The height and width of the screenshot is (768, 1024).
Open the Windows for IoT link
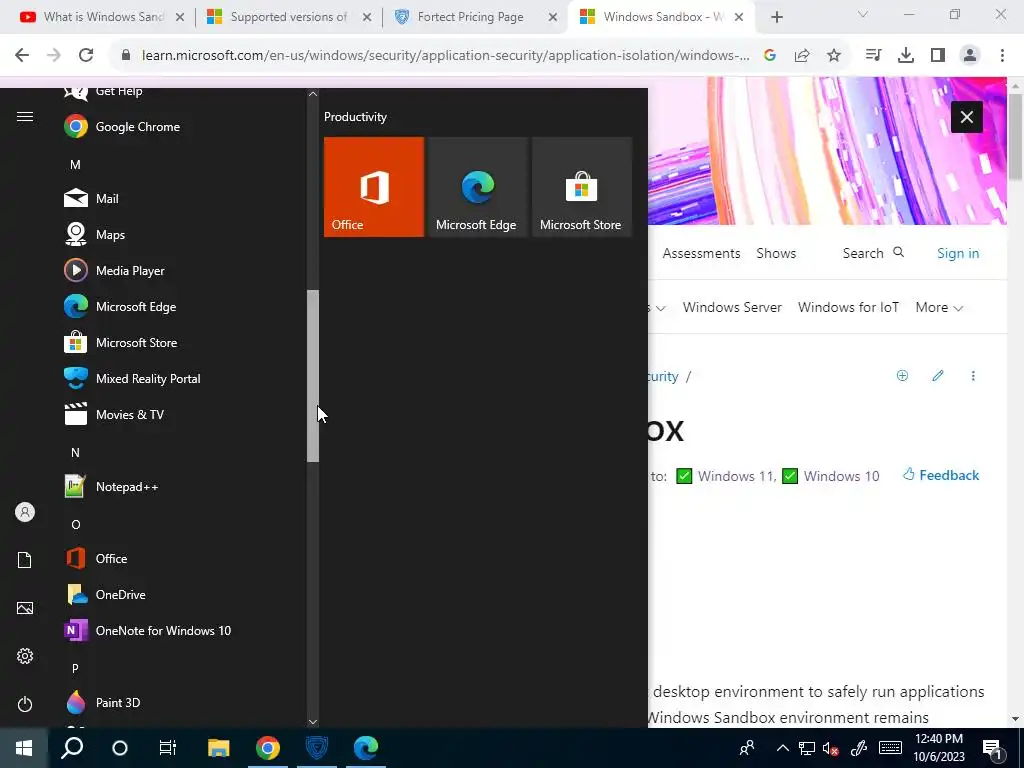pos(848,308)
